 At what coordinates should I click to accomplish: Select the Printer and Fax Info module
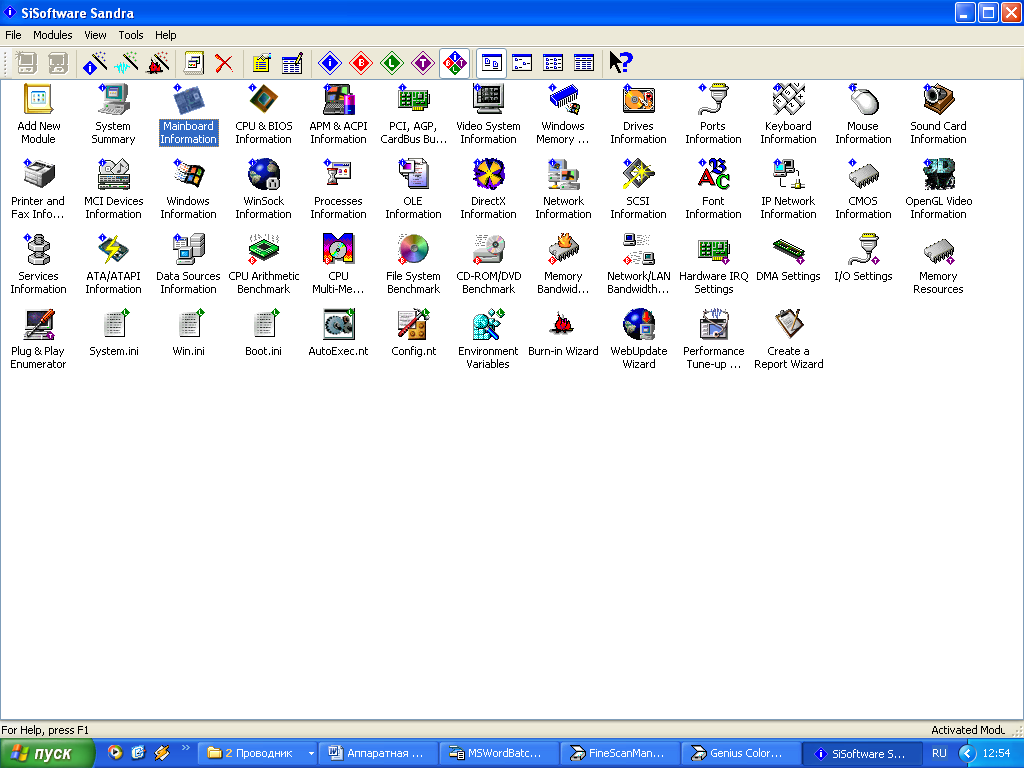click(38, 189)
